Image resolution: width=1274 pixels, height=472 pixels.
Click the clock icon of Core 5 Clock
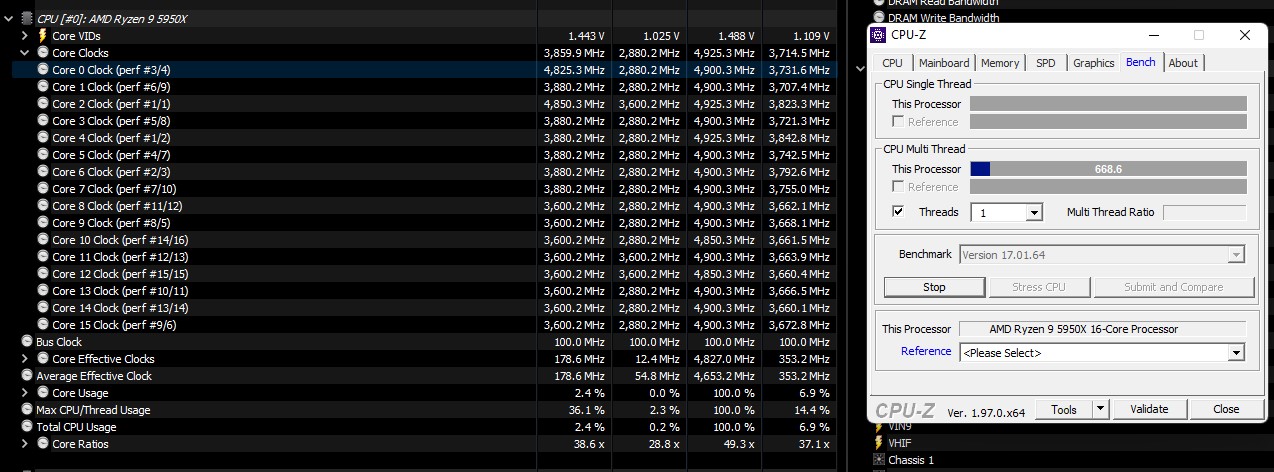click(43, 155)
